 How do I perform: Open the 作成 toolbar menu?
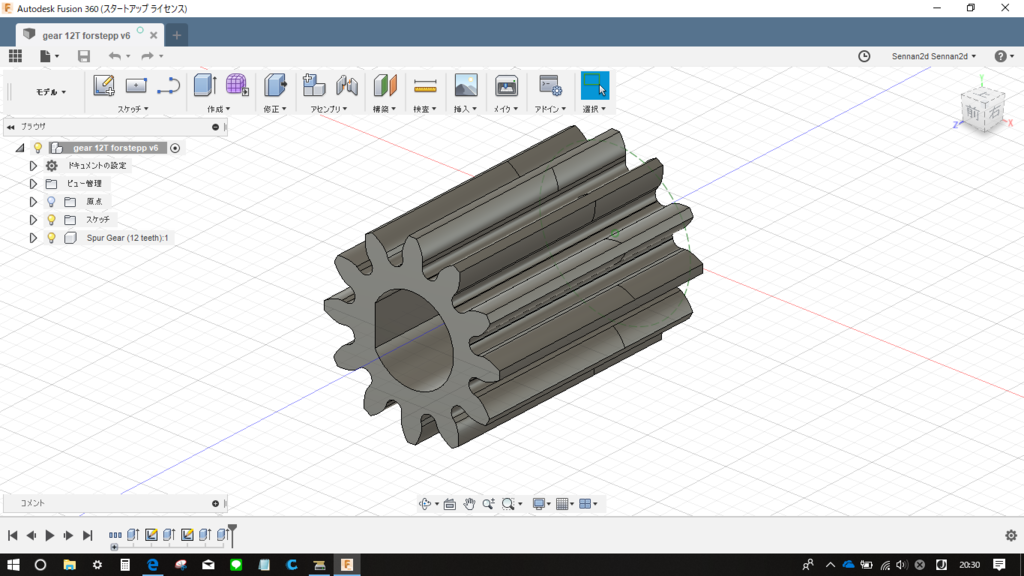pos(219,109)
